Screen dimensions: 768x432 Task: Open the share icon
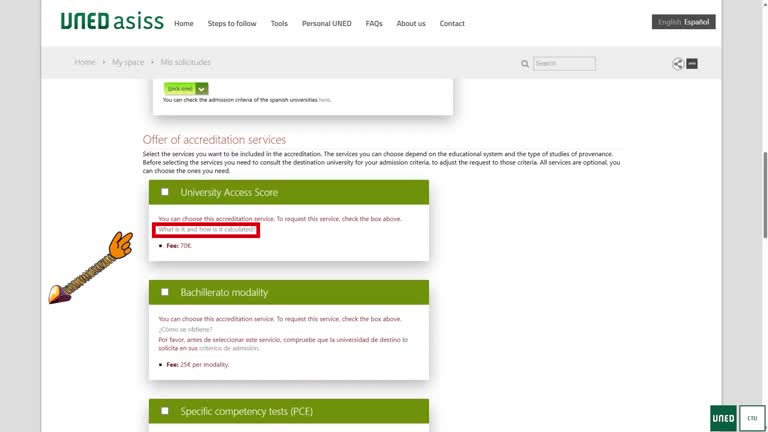coord(678,64)
